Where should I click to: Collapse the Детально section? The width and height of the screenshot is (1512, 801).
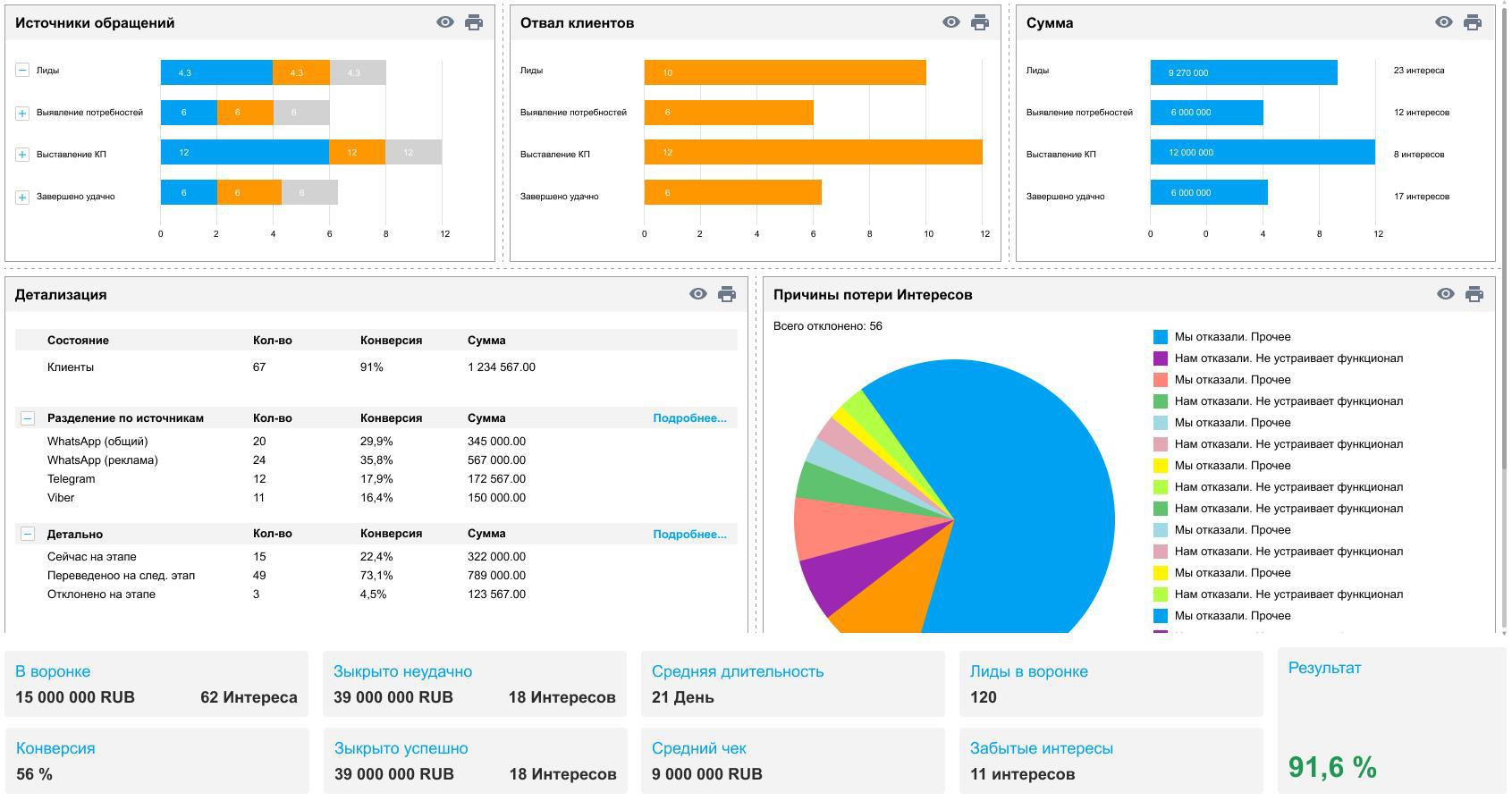(28, 534)
